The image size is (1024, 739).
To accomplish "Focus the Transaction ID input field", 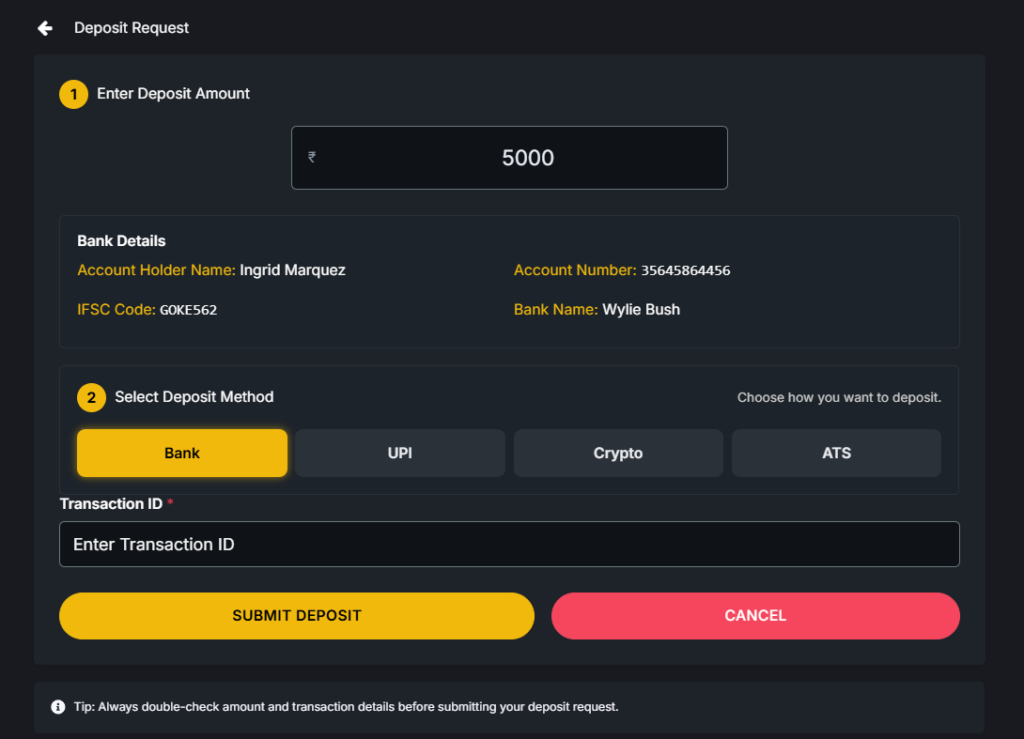I will (x=509, y=544).
